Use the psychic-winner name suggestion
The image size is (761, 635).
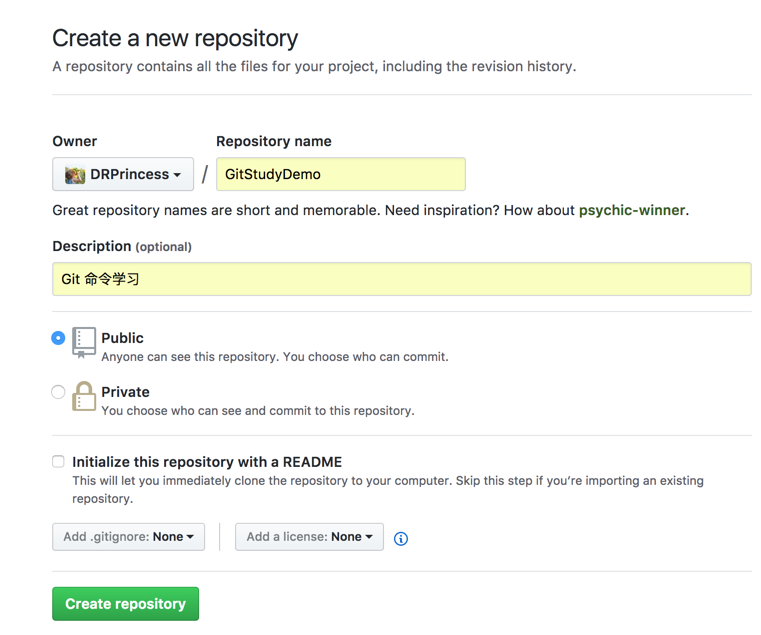tap(632, 210)
